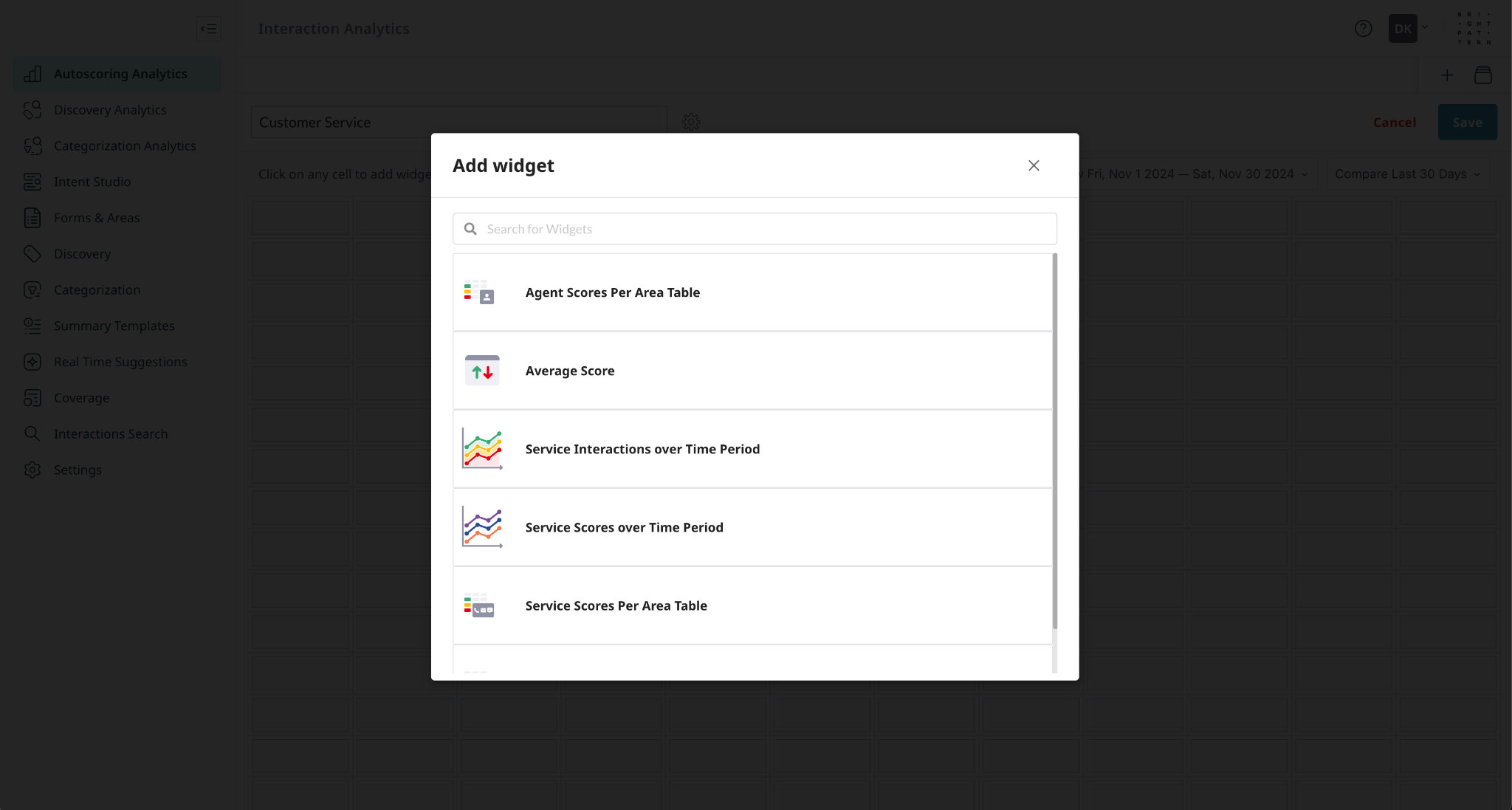This screenshot has height=810, width=1512.
Task: Open Intent Studio from sidebar
Action: pos(92,182)
